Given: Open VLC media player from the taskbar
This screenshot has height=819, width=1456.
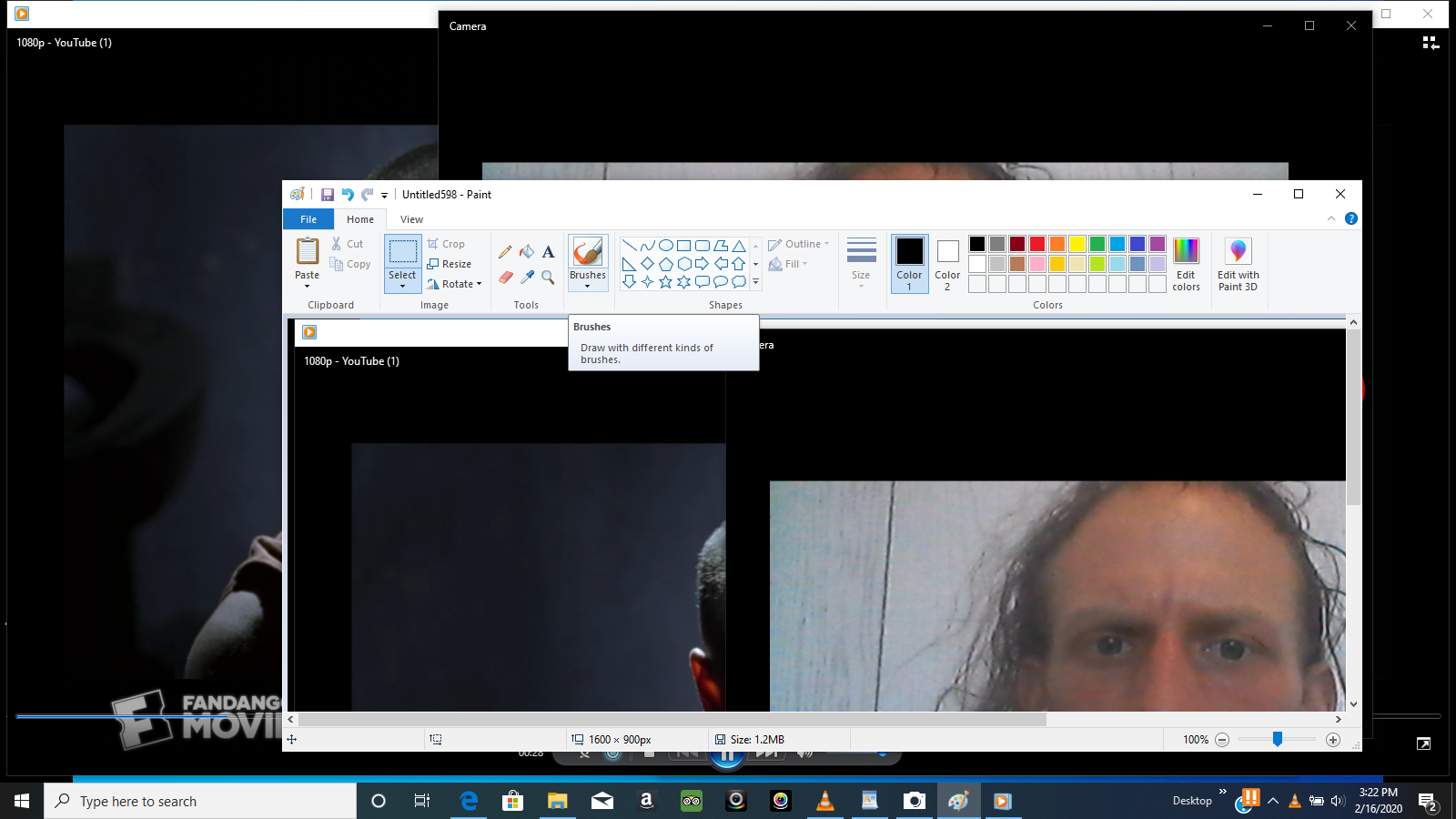Looking at the screenshot, I should tap(825, 801).
